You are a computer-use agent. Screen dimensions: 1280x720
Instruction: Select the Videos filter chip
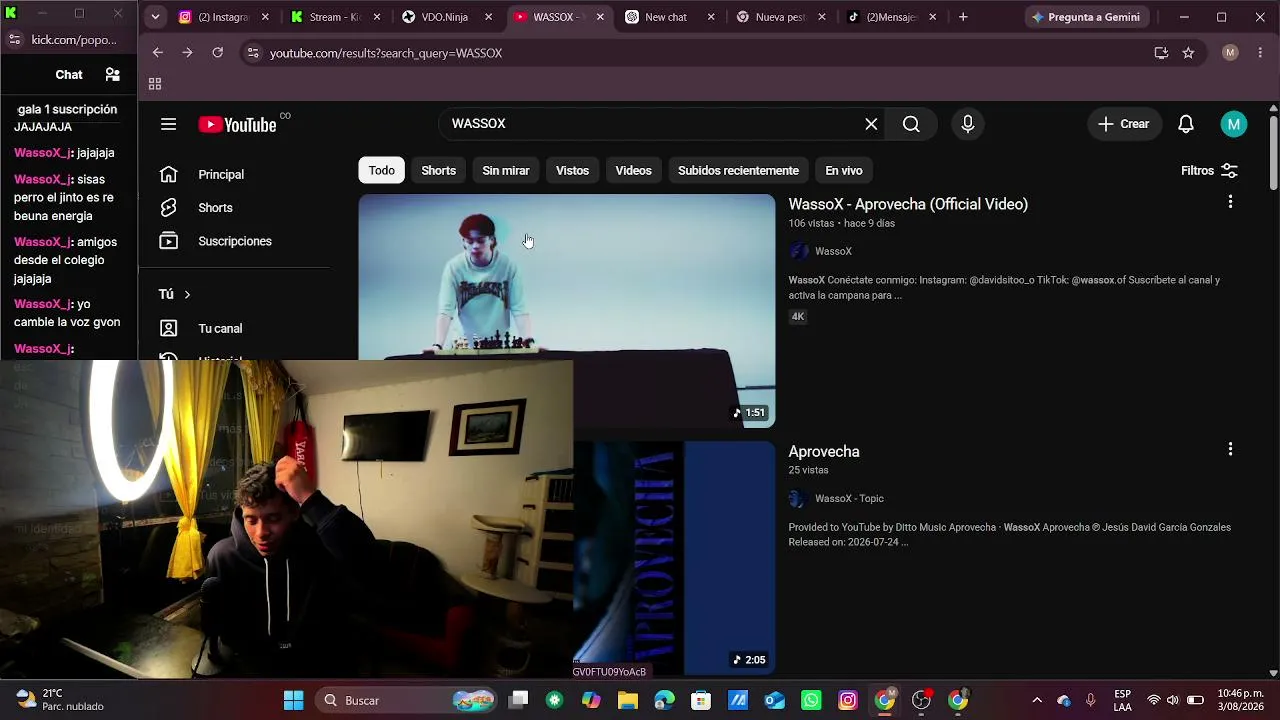(x=633, y=170)
